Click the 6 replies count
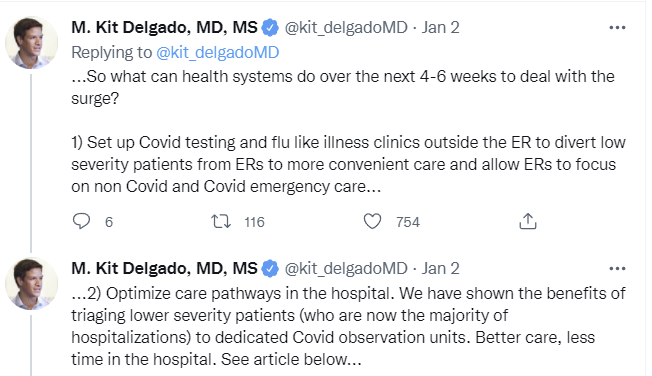 pyautogui.click(x=109, y=222)
